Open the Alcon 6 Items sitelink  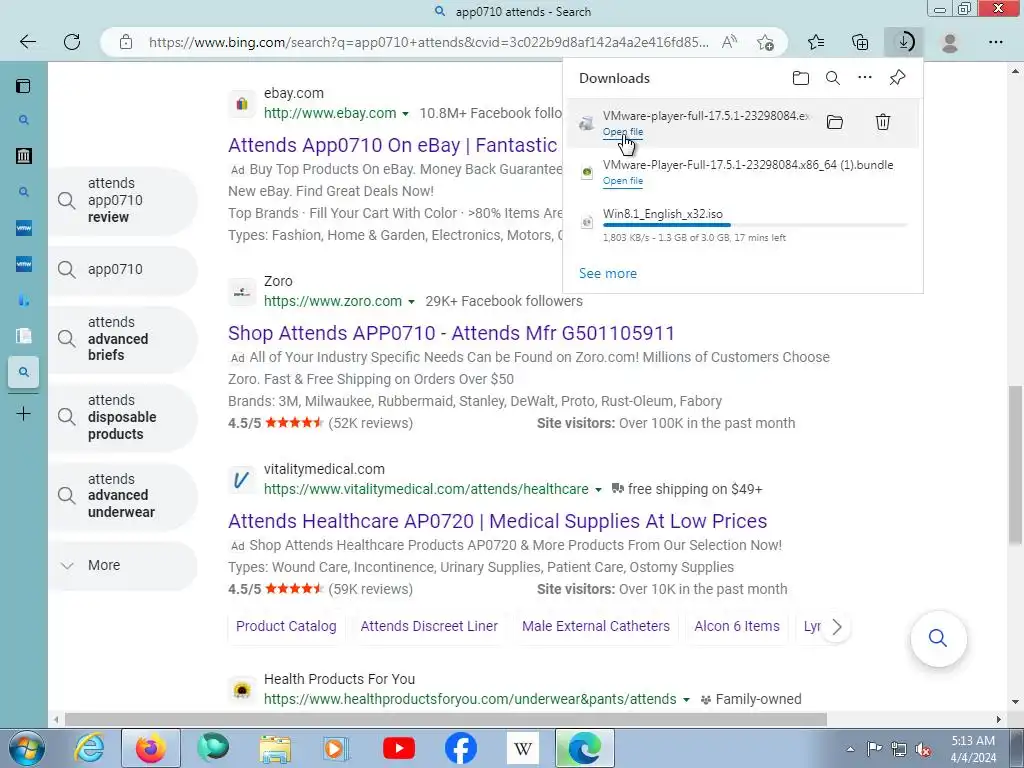pos(737,626)
